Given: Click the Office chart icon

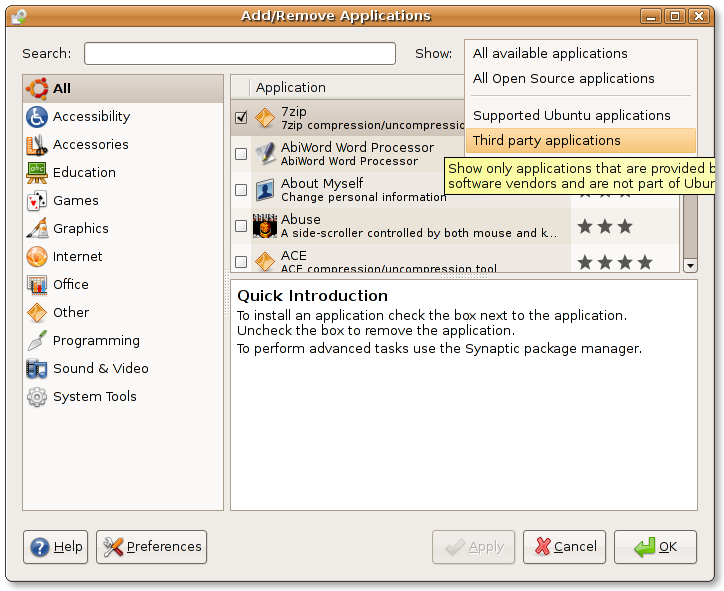Looking at the screenshot, I should click(37, 284).
